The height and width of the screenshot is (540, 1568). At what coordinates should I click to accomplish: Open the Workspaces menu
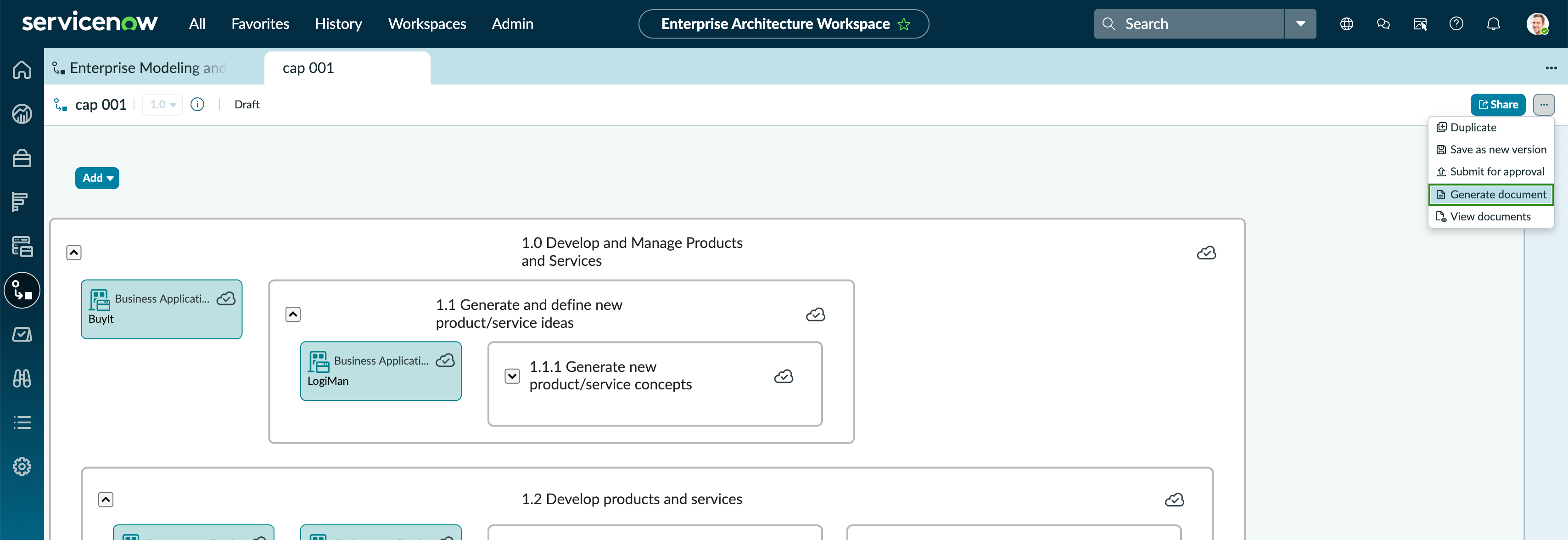click(x=427, y=24)
